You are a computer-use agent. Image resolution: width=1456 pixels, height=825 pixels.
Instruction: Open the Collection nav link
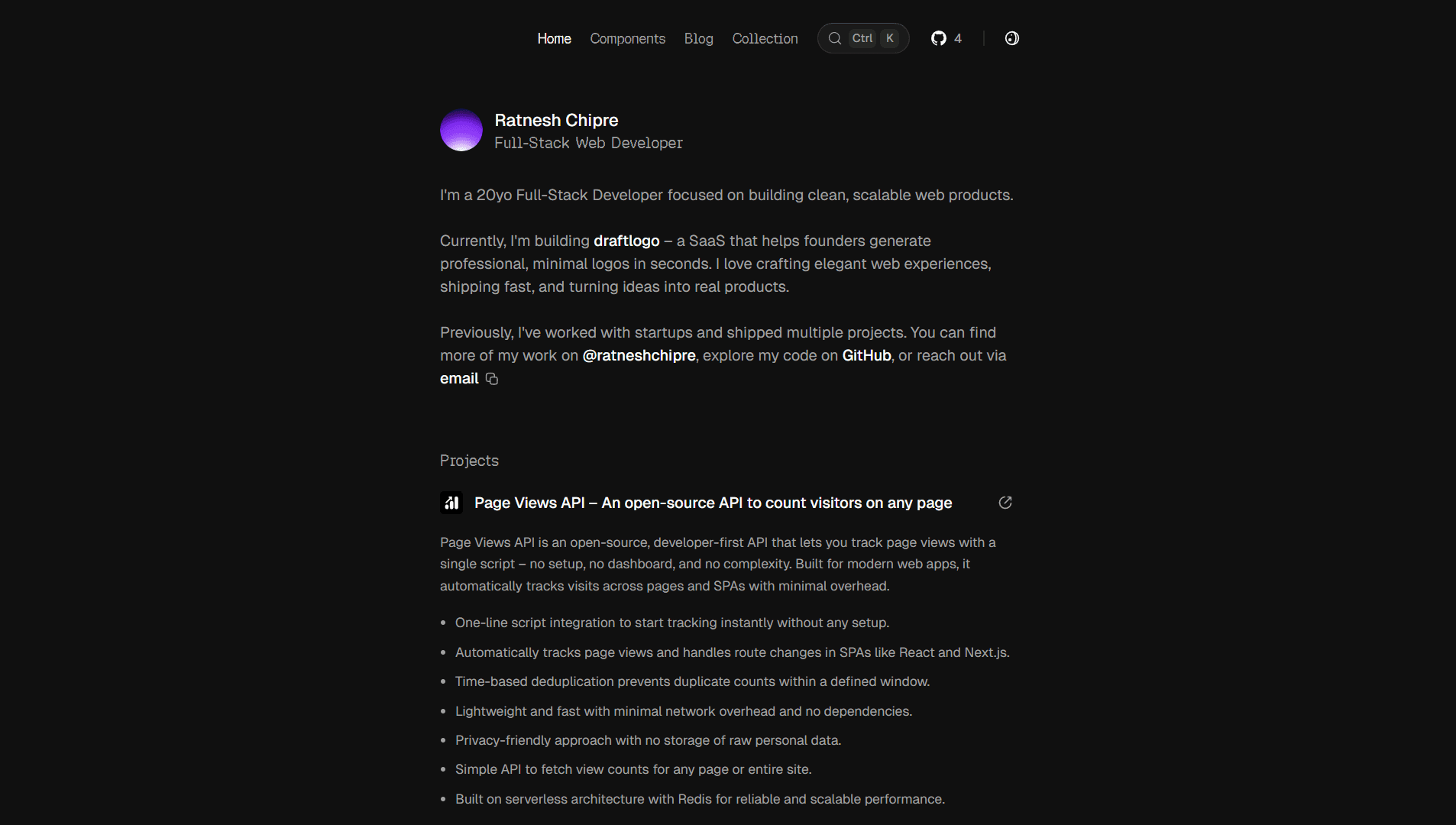(x=765, y=38)
